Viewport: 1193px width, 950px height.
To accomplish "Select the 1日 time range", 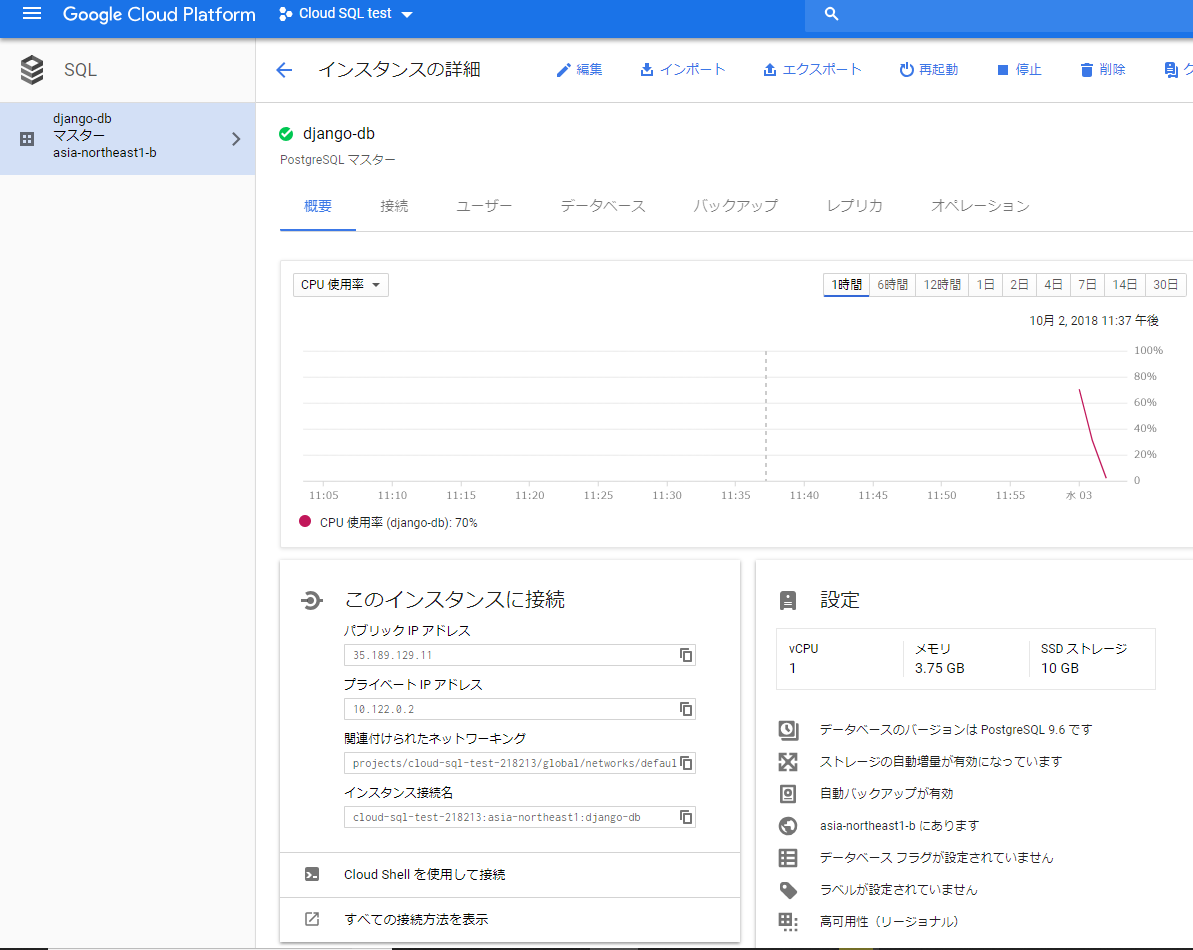I will point(985,285).
